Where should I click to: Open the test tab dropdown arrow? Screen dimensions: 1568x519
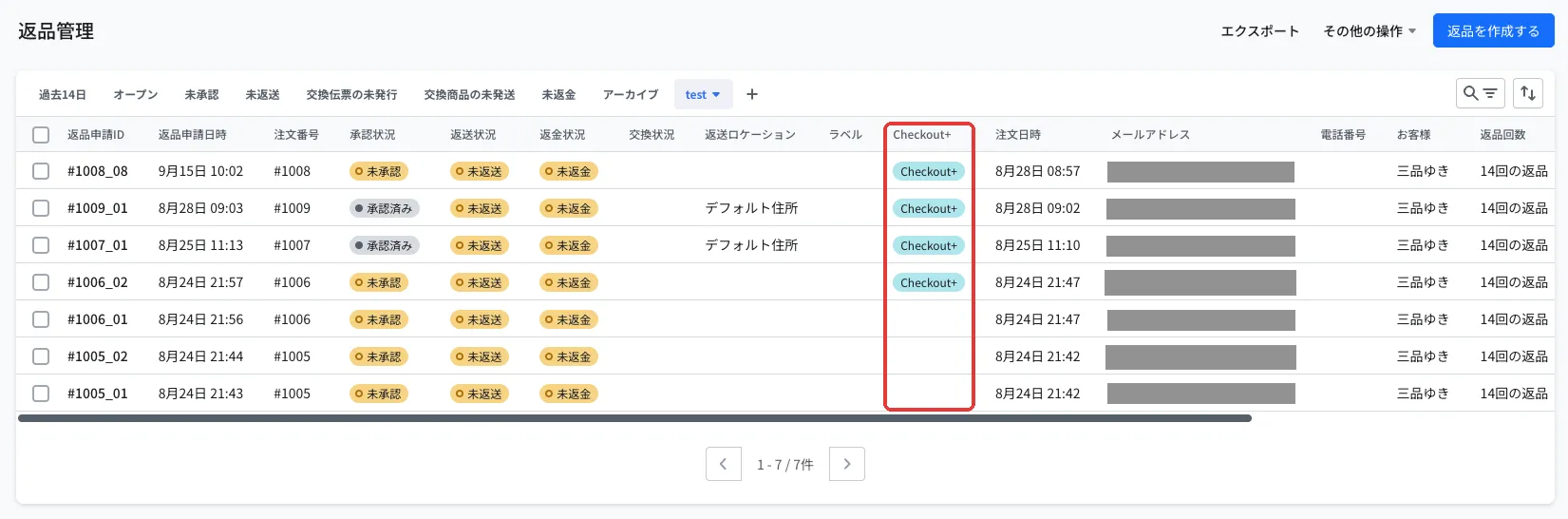[x=716, y=95]
